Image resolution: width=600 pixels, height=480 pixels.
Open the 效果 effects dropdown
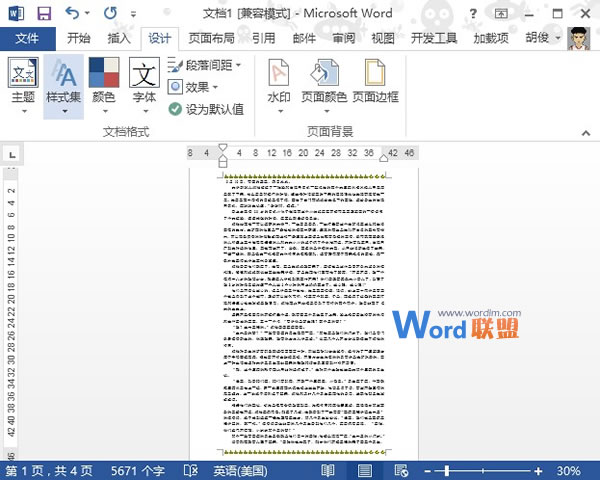[193, 87]
